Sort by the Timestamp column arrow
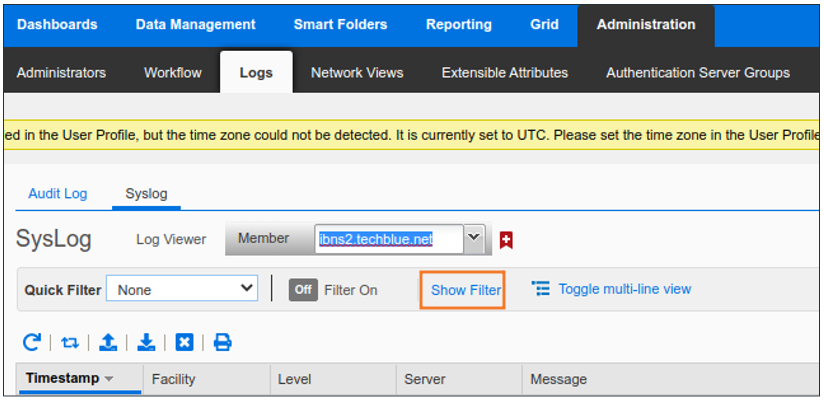The image size is (824, 401). tap(109, 379)
